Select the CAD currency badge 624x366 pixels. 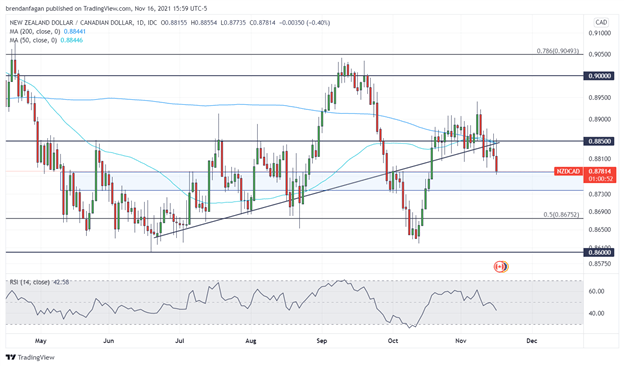(601, 22)
